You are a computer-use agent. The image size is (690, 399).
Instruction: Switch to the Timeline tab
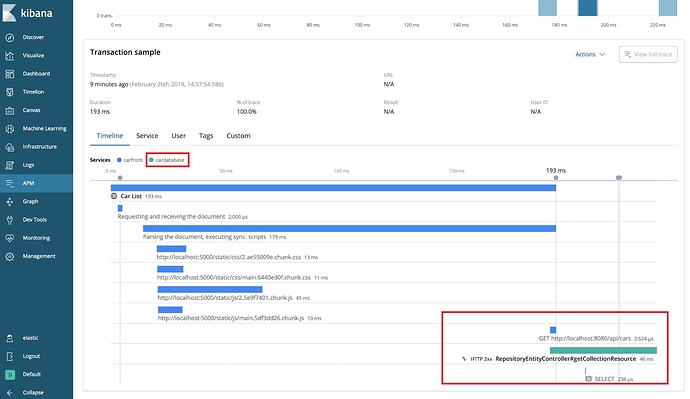point(110,136)
